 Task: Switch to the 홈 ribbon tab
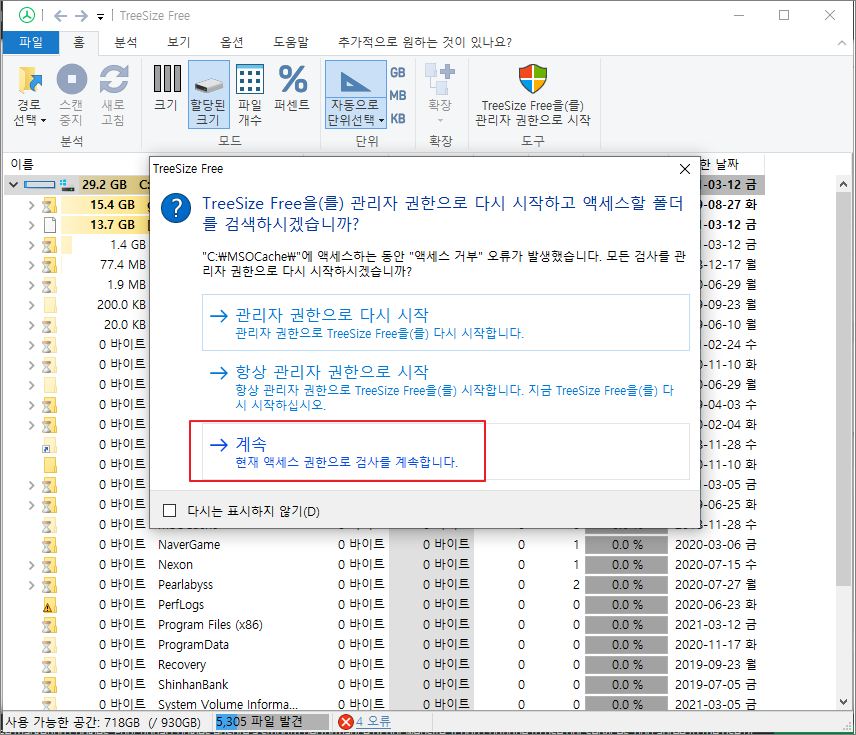79,42
